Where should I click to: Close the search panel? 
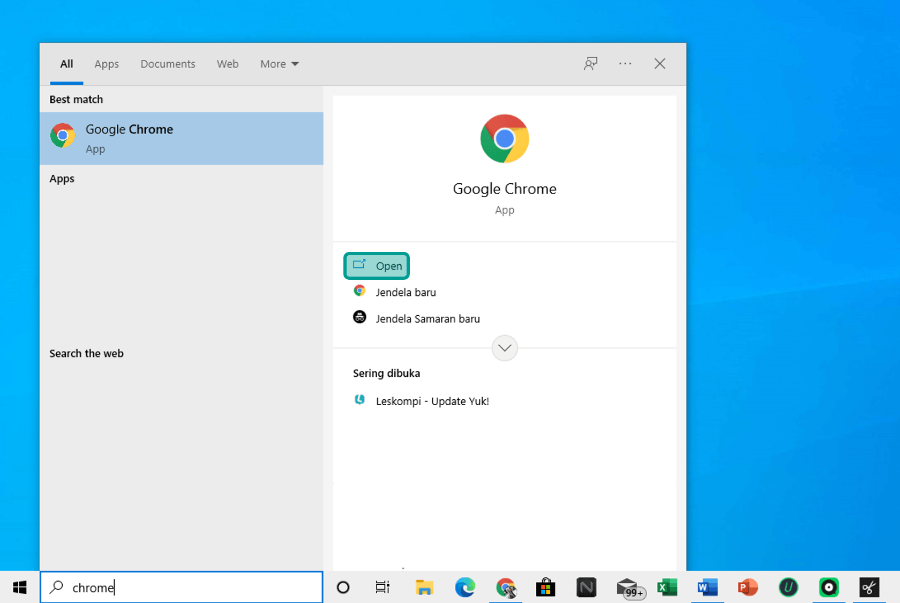(660, 64)
